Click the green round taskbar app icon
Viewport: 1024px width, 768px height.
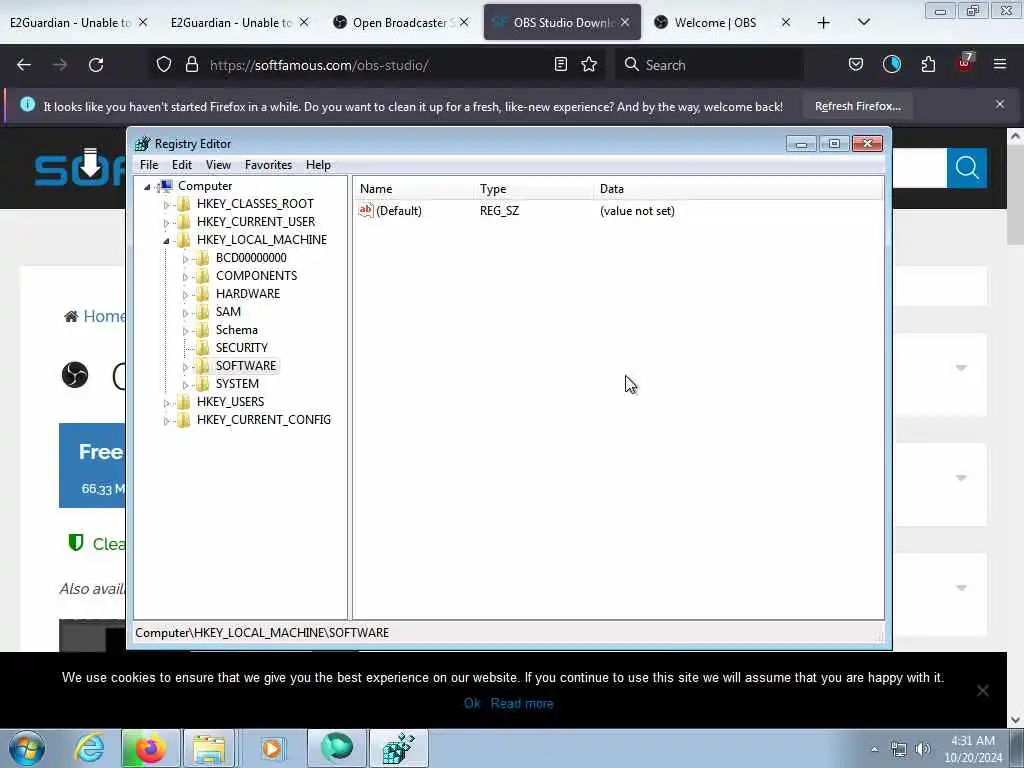pyautogui.click(x=337, y=748)
